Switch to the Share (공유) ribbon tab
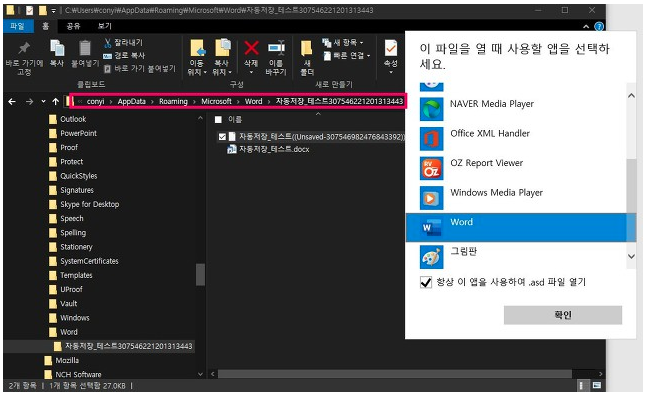Viewport: 651px width, 394px height. [73, 26]
